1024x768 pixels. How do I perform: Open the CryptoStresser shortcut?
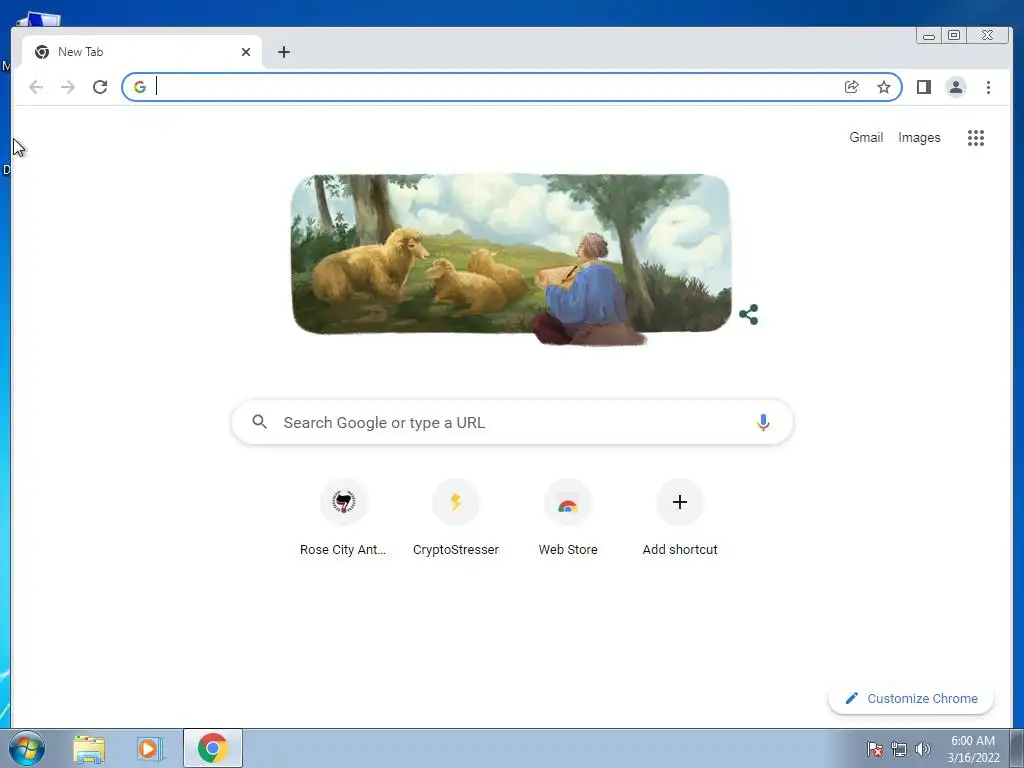tap(456, 519)
